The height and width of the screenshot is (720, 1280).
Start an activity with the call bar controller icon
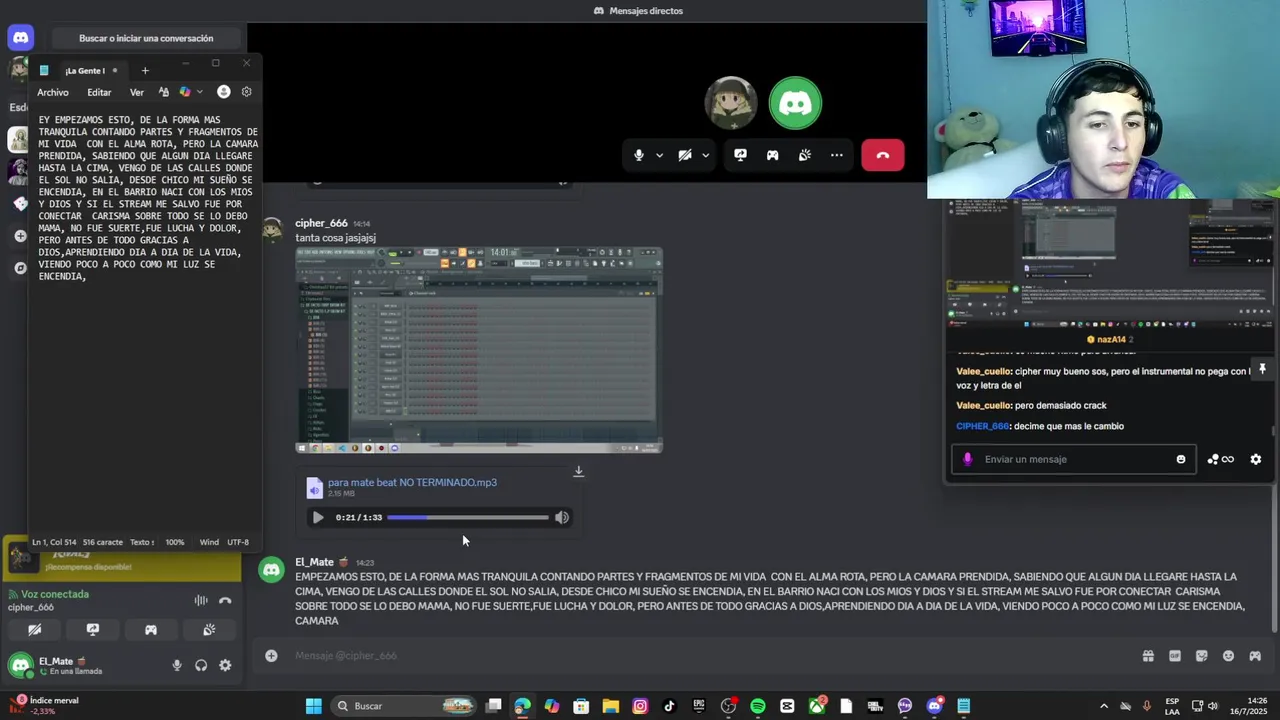pyautogui.click(x=773, y=155)
